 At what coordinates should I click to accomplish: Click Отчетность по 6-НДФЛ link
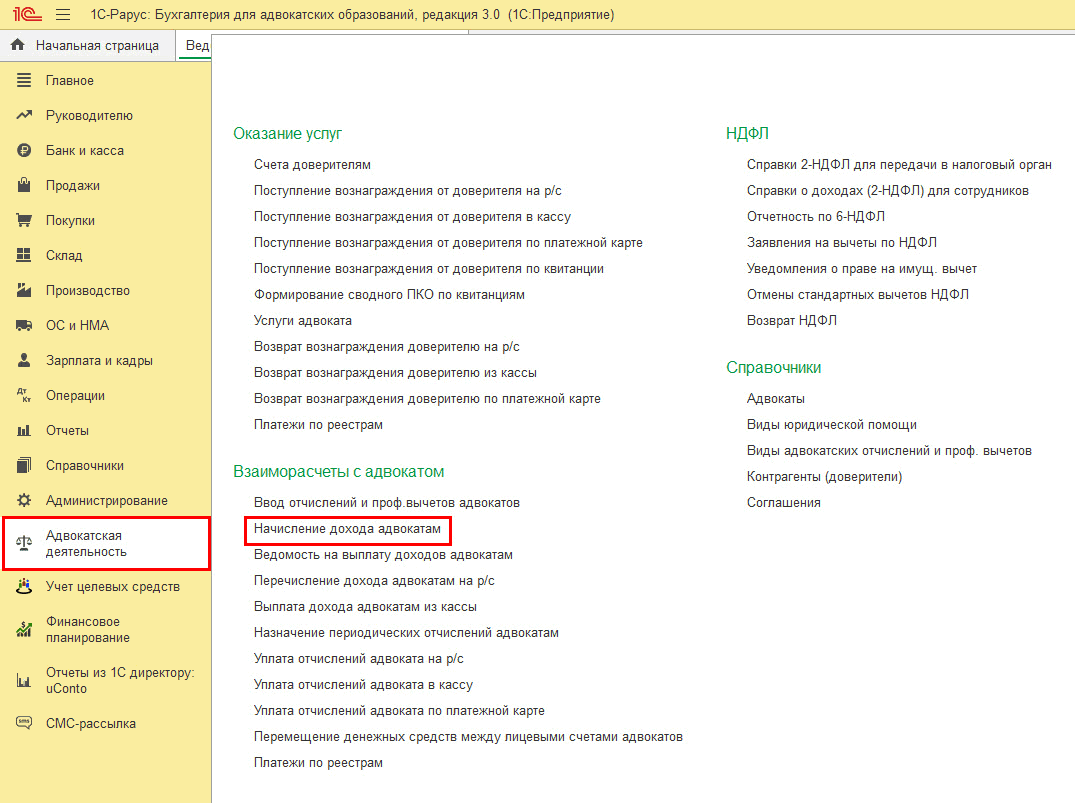[815, 217]
